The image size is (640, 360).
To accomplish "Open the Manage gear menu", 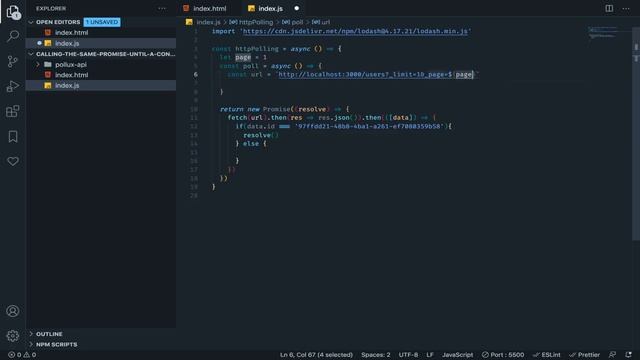I will pos(13,336).
